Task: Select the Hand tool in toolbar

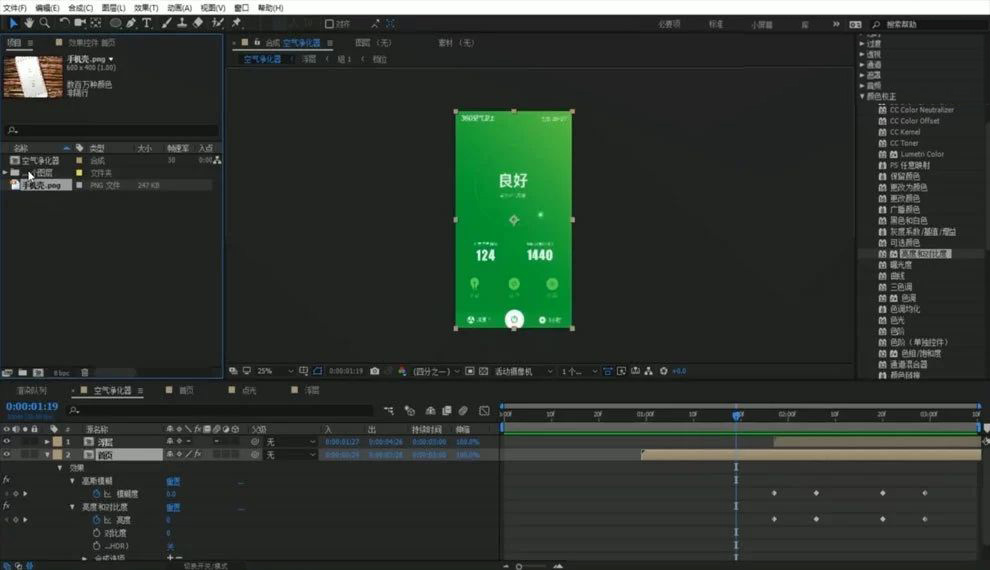Action: [29, 23]
